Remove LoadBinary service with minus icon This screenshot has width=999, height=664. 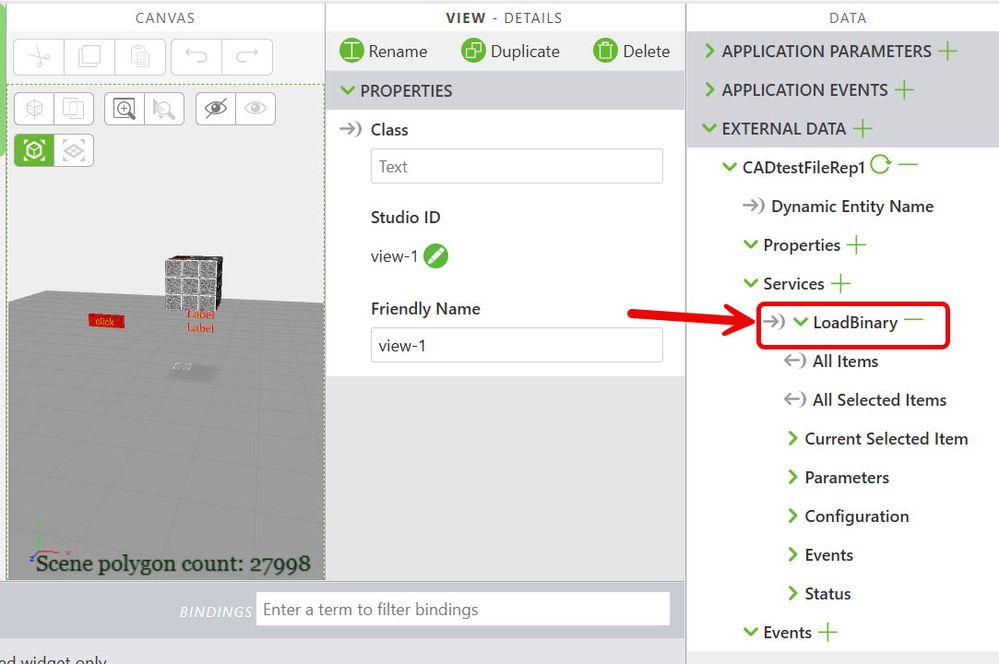coord(914,320)
